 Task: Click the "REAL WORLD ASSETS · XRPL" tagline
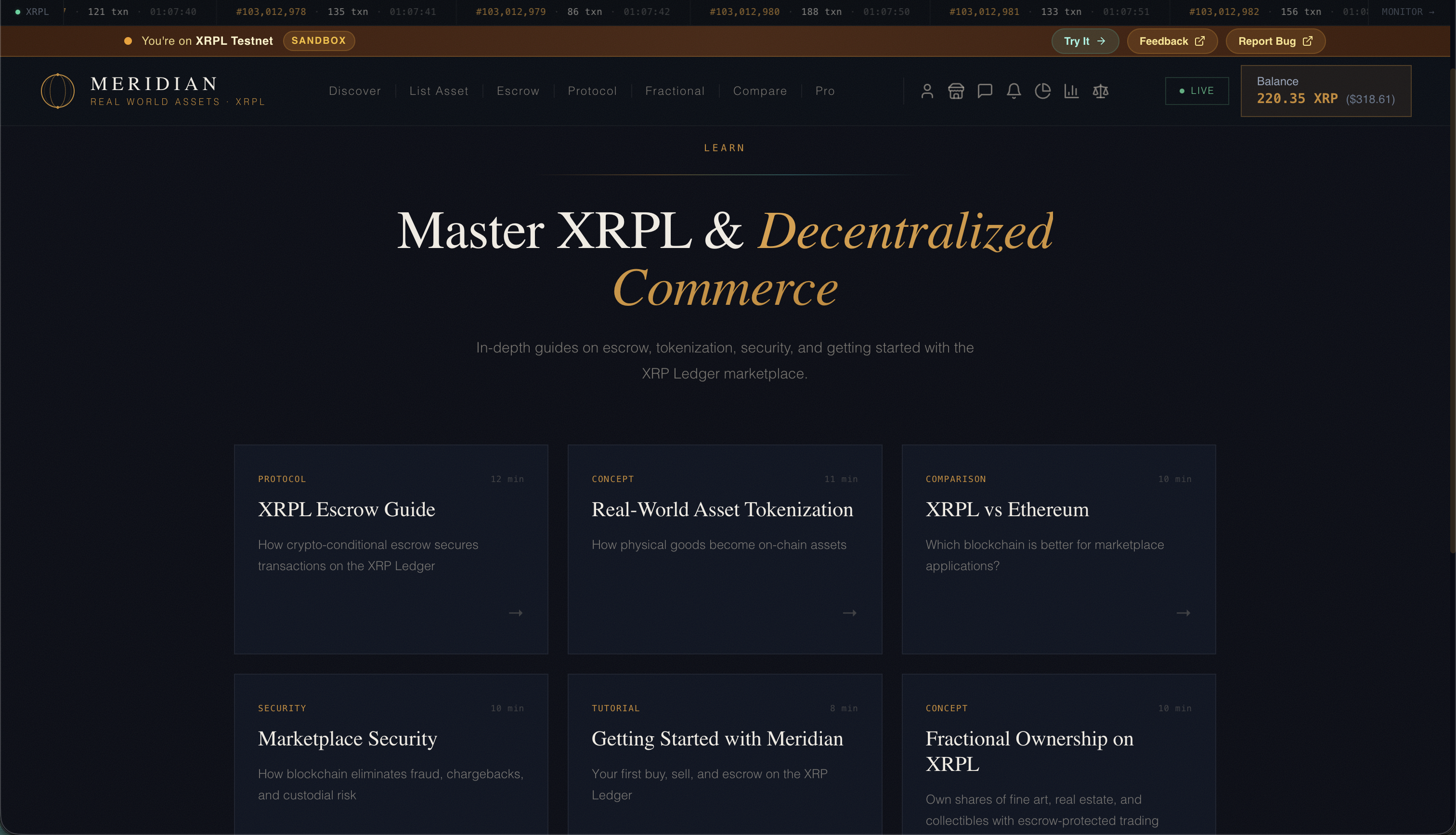click(x=178, y=102)
